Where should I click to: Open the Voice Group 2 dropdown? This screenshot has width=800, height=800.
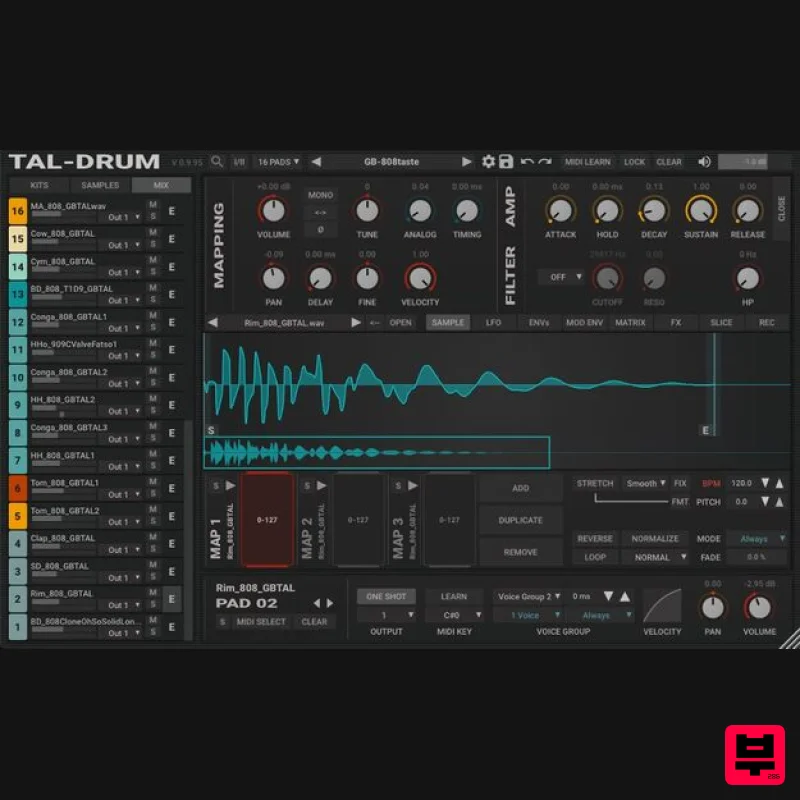(x=528, y=595)
